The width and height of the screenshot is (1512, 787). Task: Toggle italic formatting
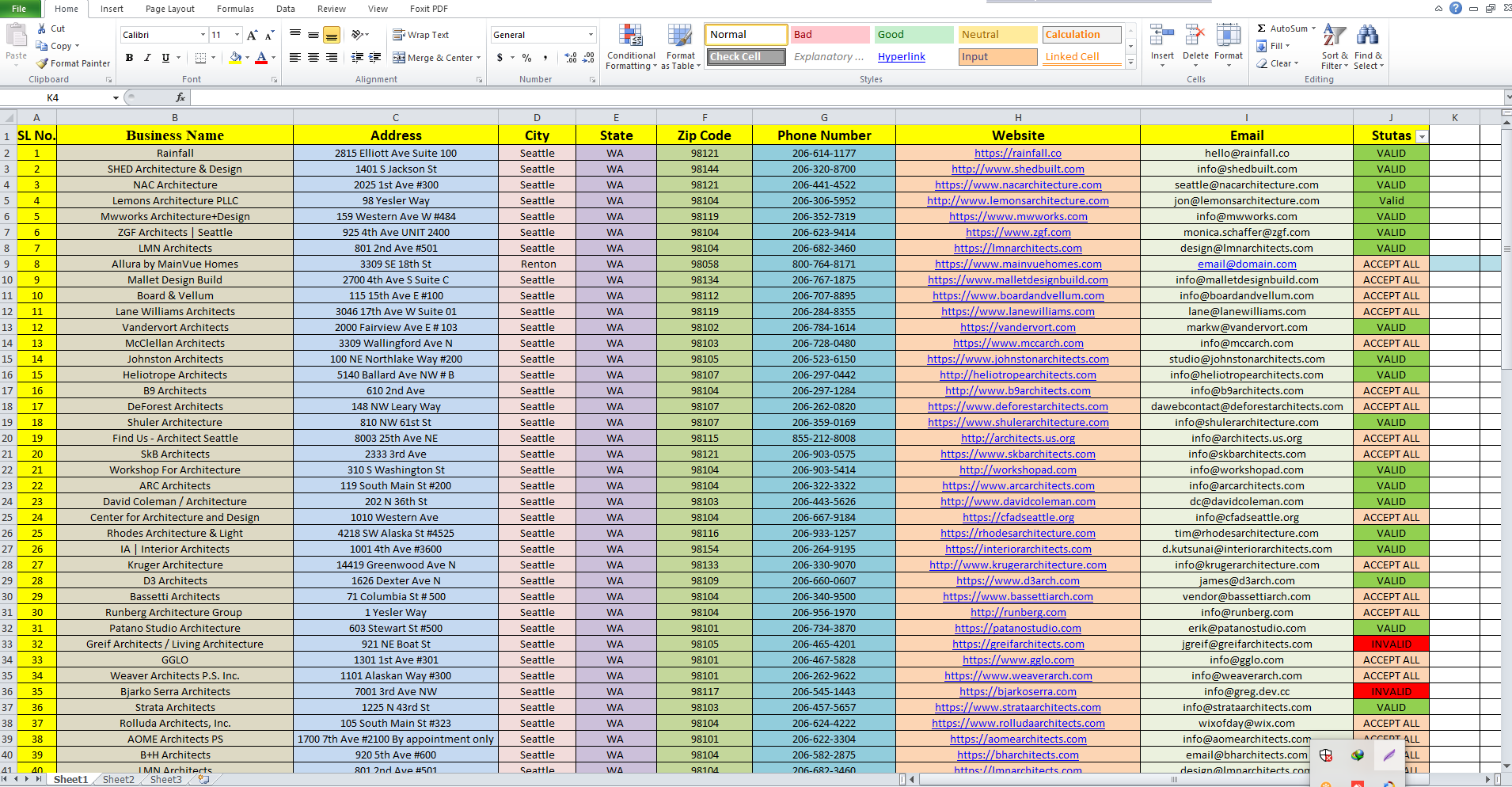tap(146, 58)
